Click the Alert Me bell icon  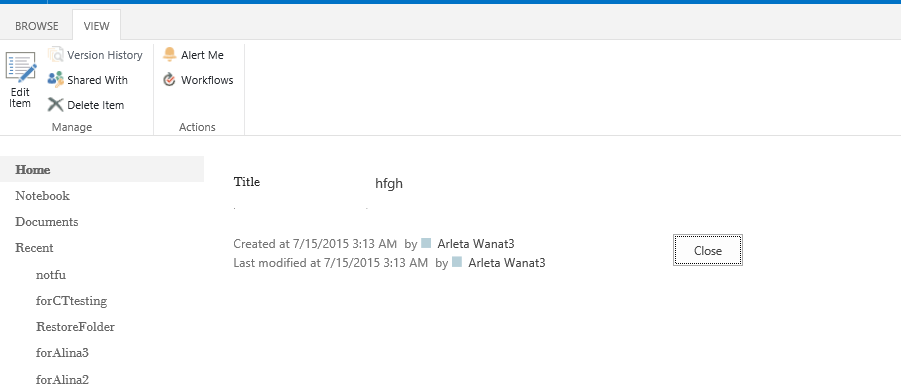[169, 55]
